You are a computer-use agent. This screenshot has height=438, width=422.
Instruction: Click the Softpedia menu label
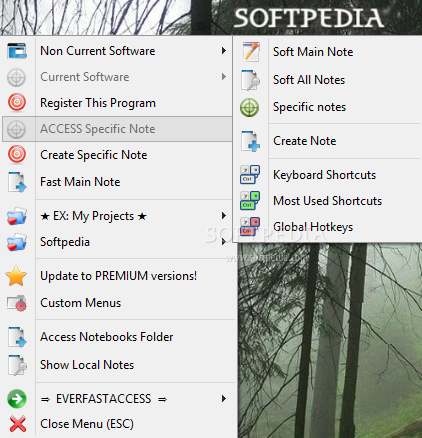click(65, 242)
